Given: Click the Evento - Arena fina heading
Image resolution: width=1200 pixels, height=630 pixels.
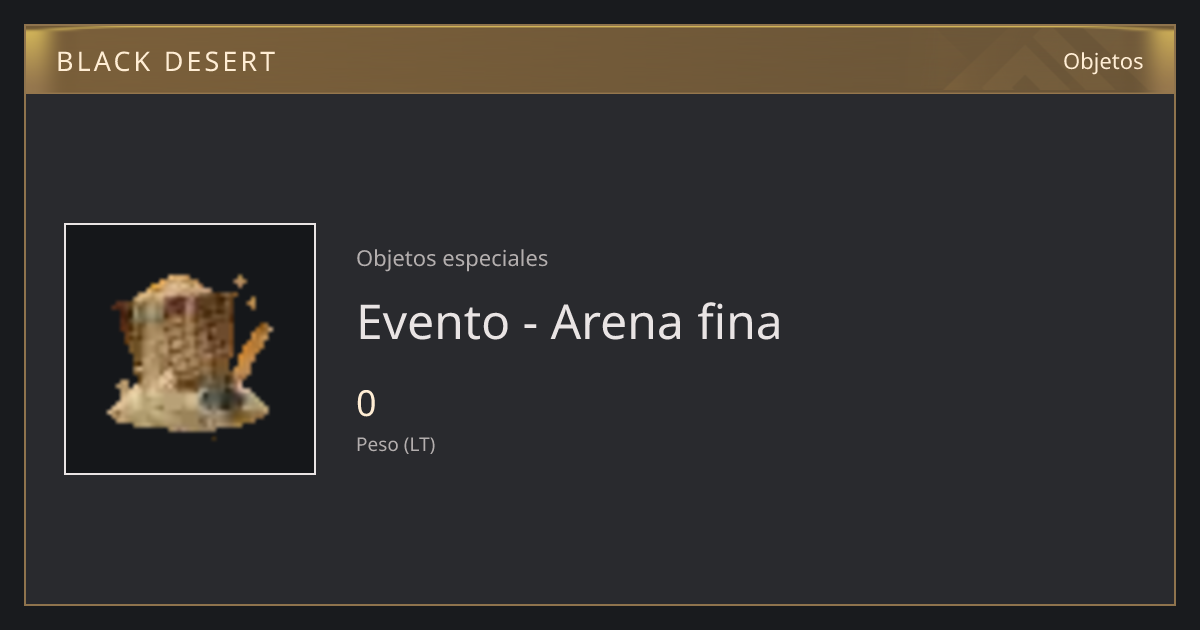Looking at the screenshot, I should [x=569, y=322].
